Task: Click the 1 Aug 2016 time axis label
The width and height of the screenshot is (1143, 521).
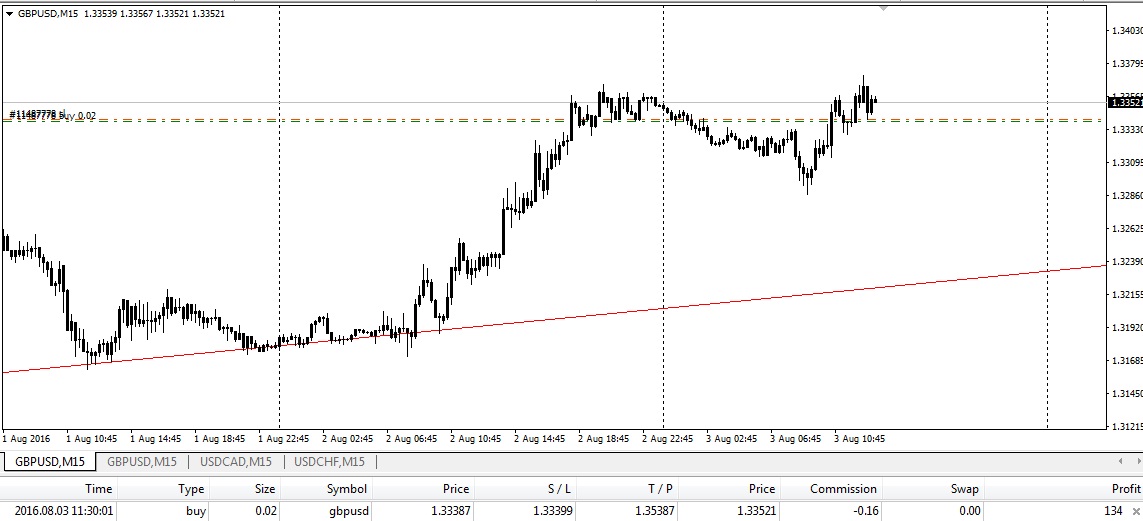Action: click(27, 439)
